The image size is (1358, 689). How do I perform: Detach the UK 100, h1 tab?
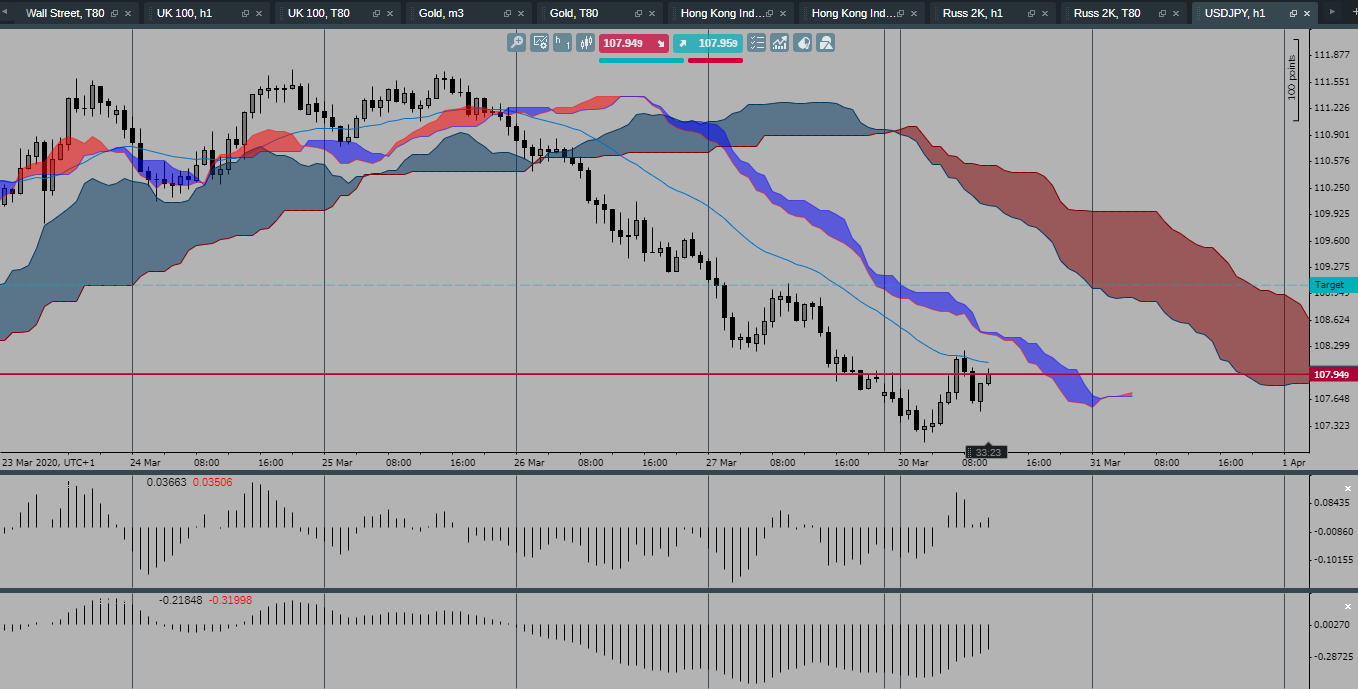pos(246,14)
